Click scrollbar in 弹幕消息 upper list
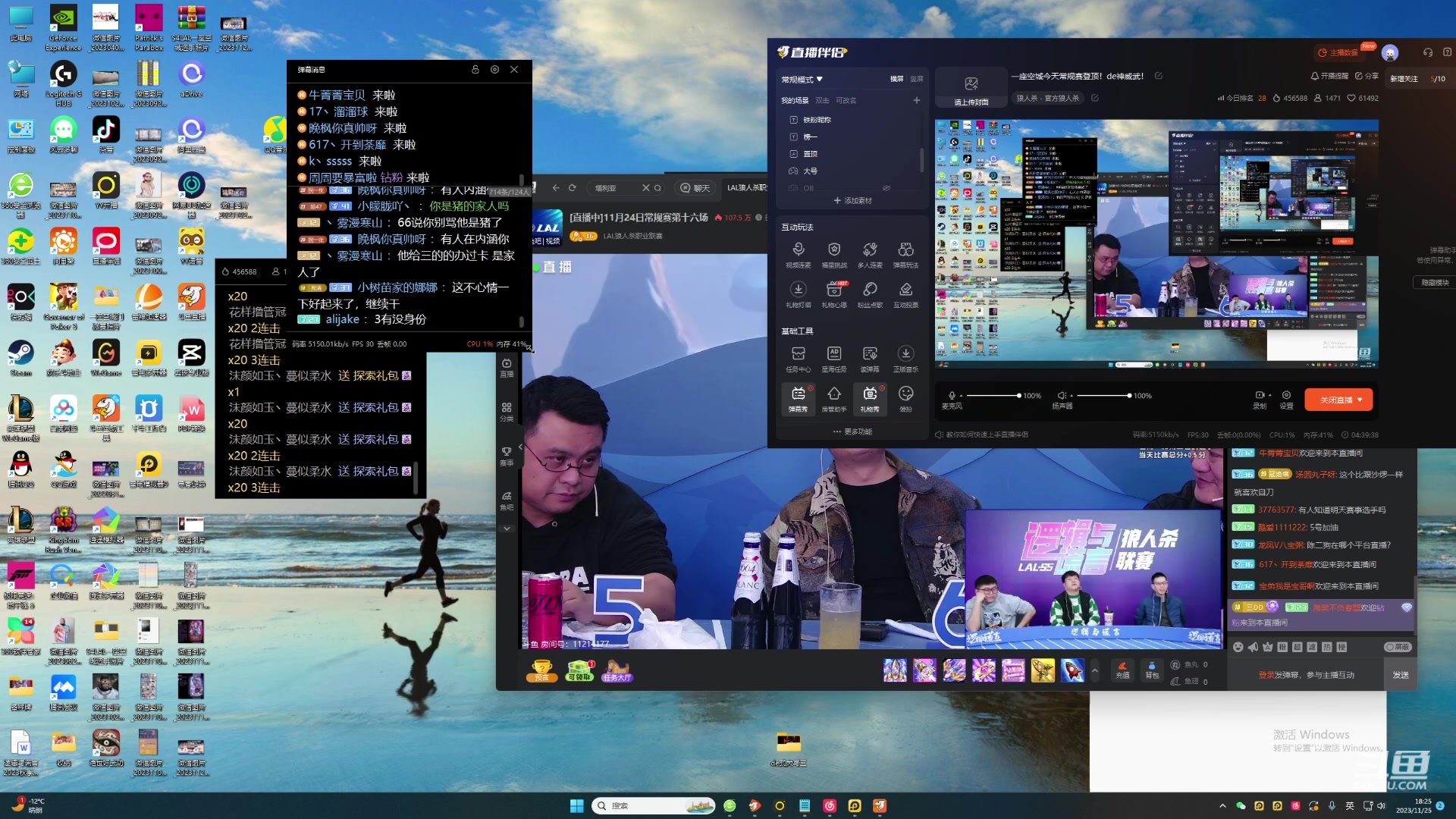The image size is (1456, 819). (522, 179)
